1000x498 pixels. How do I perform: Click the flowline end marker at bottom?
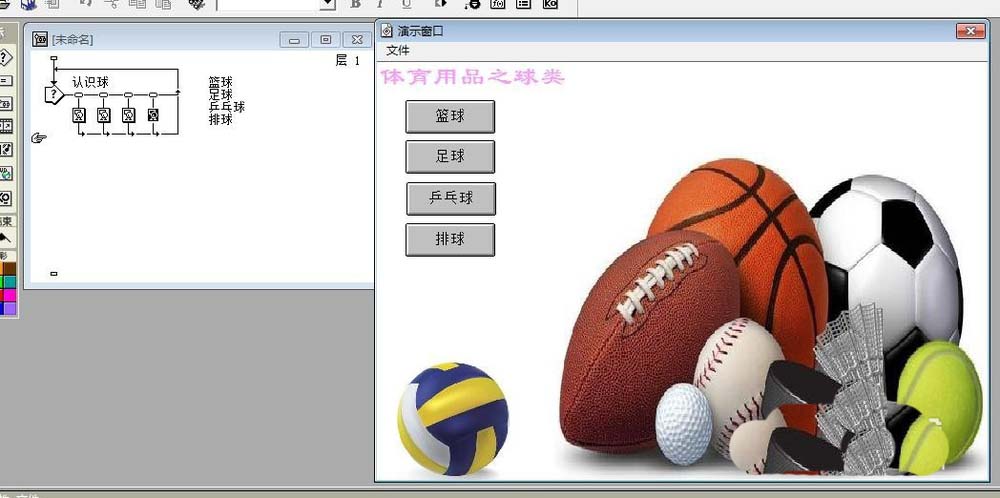pyautogui.click(x=54, y=274)
